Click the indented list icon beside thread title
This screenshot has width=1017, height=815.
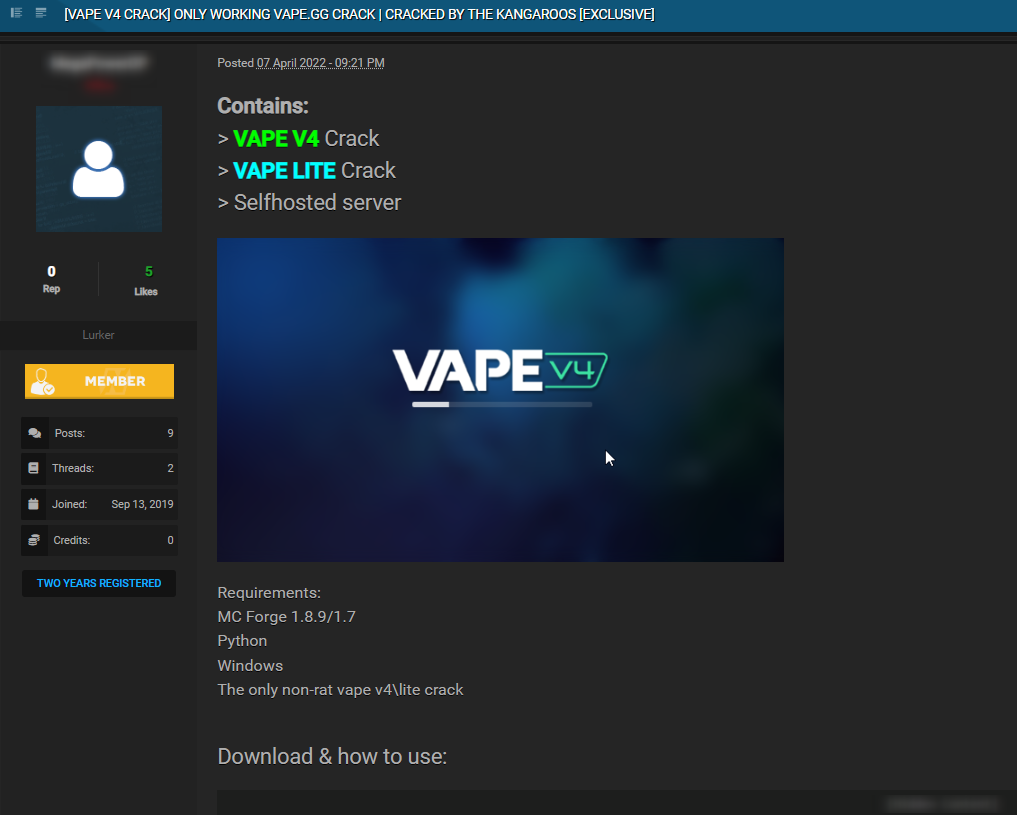(x=16, y=13)
